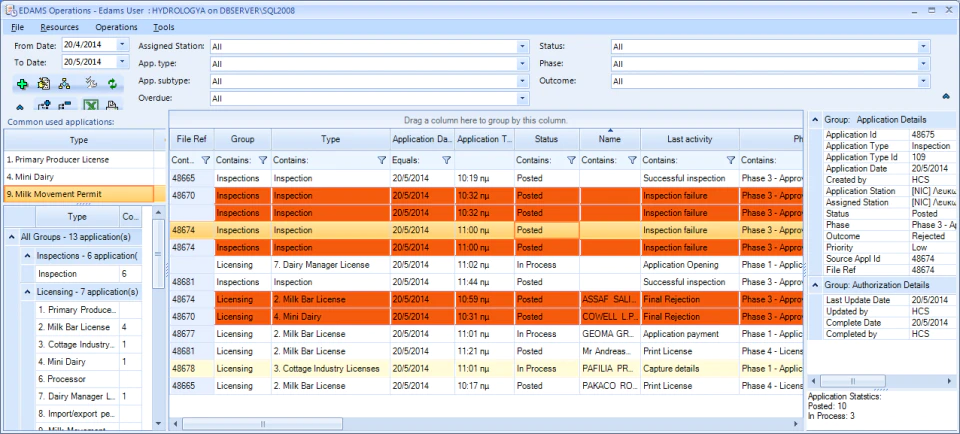Export the grid to Excel icon
The width and height of the screenshot is (960, 434).
point(91,105)
